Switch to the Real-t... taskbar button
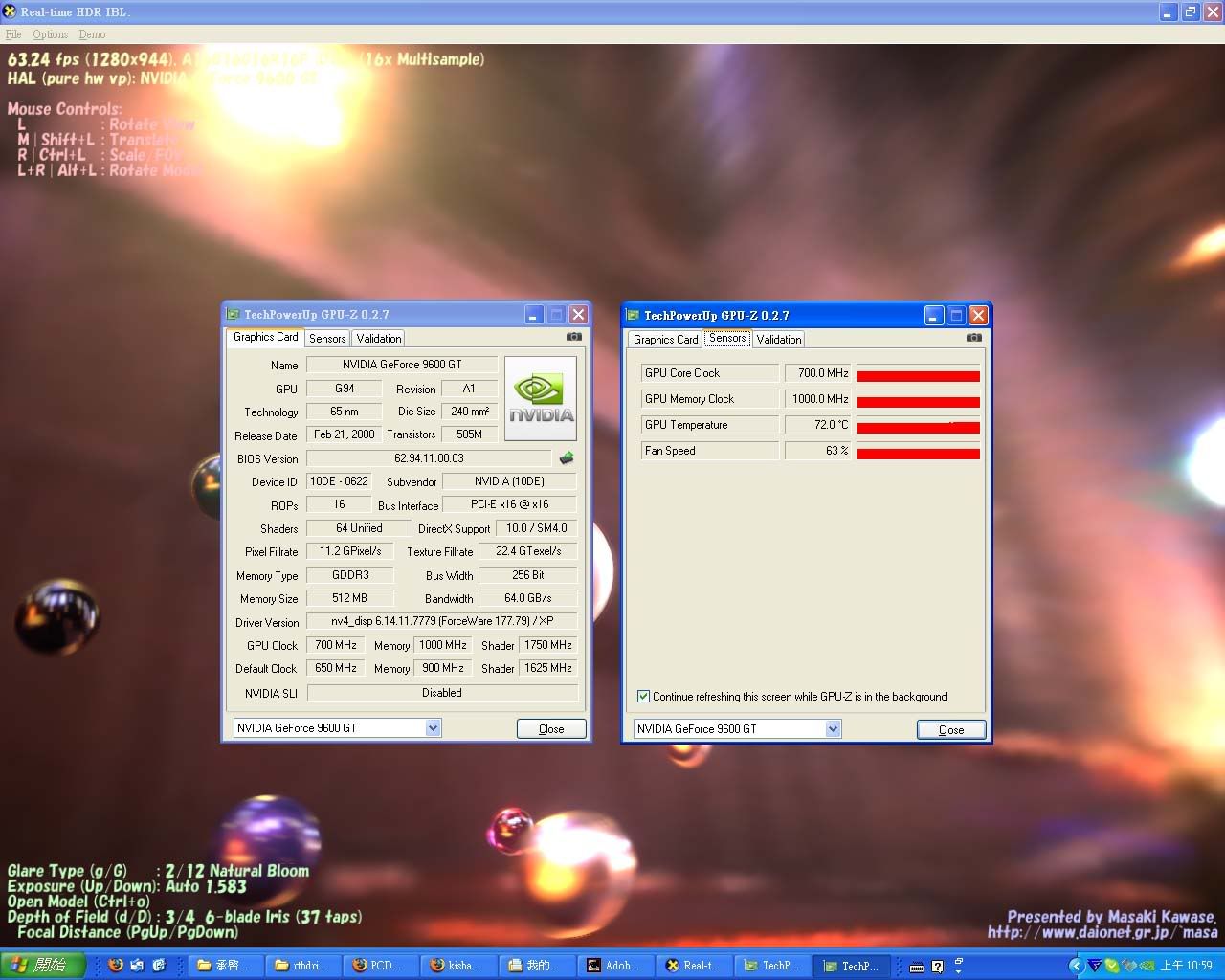The width and height of the screenshot is (1225, 980). [696, 966]
